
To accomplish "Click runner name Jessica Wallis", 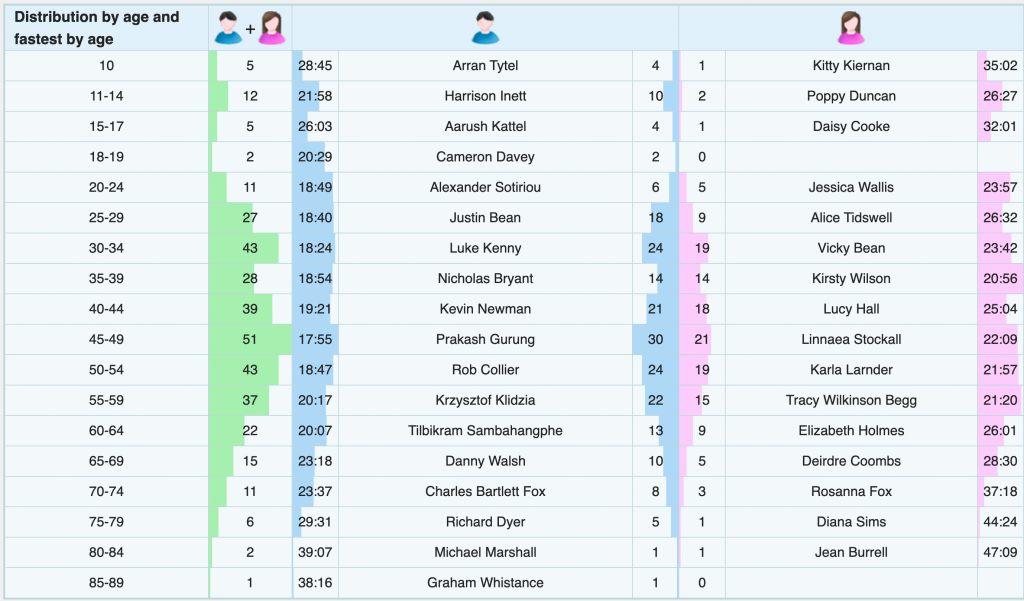I will click(x=851, y=187).
